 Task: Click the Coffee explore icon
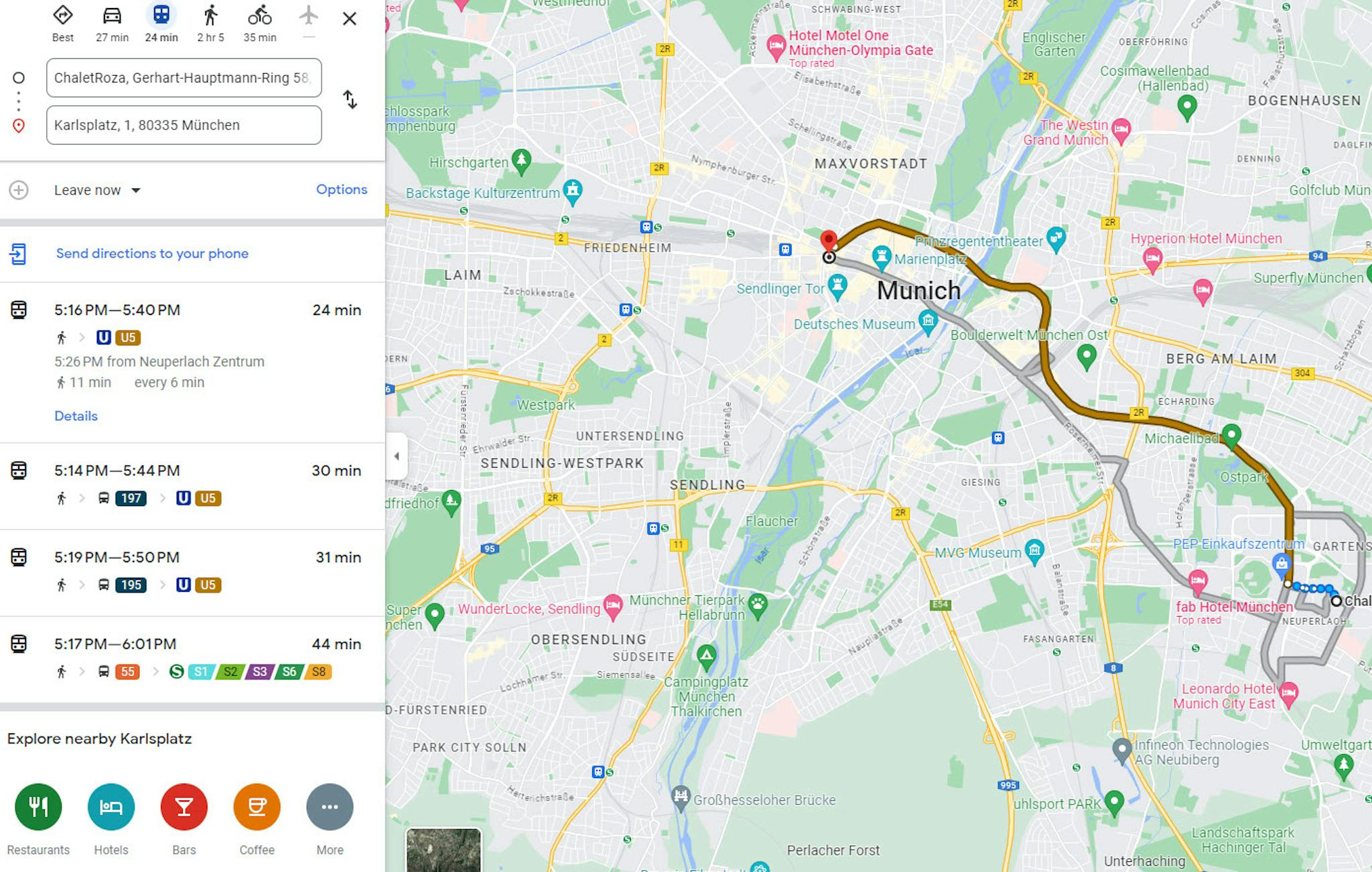[x=257, y=807]
